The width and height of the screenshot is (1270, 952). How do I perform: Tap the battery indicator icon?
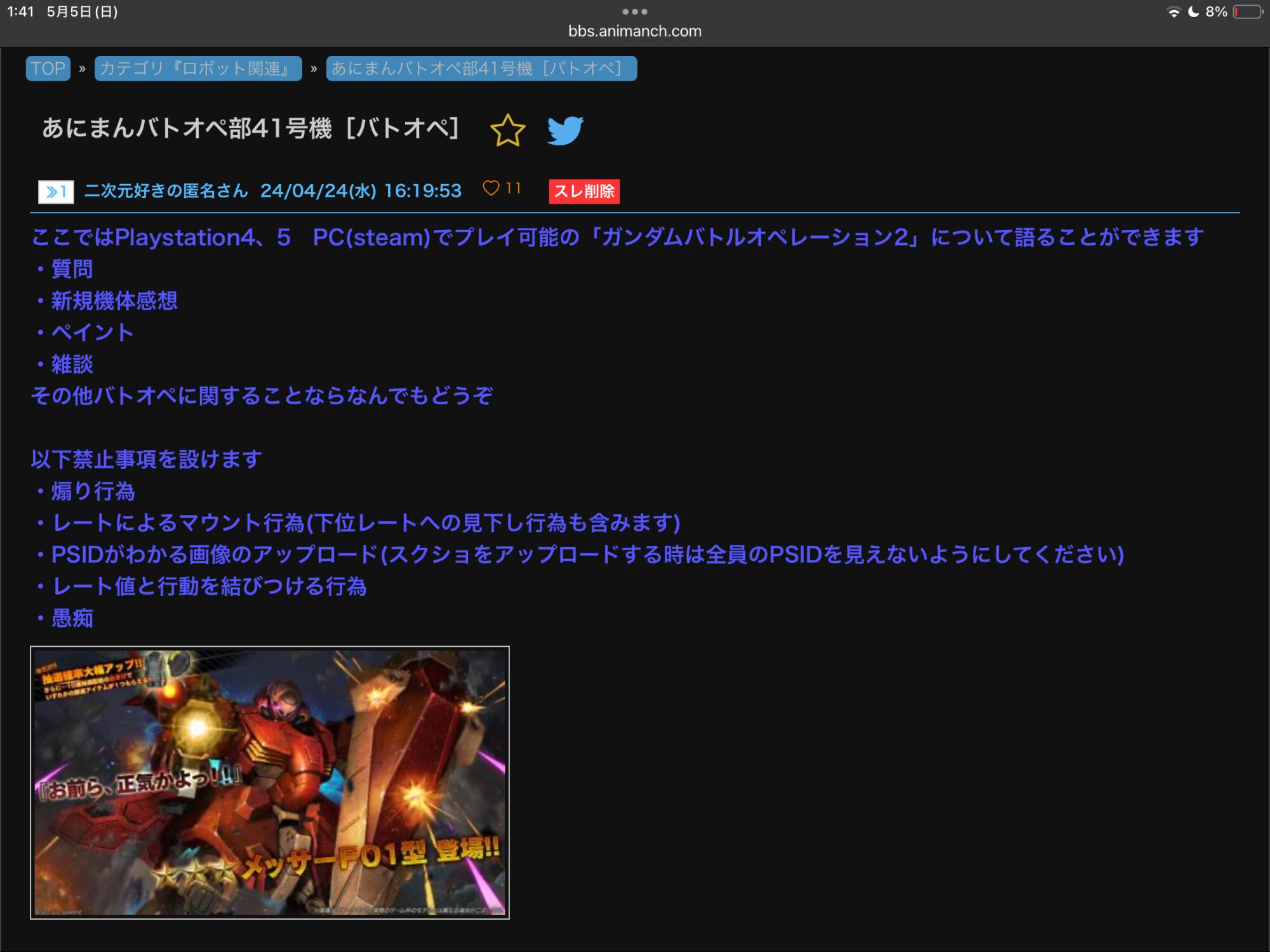tap(1248, 12)
